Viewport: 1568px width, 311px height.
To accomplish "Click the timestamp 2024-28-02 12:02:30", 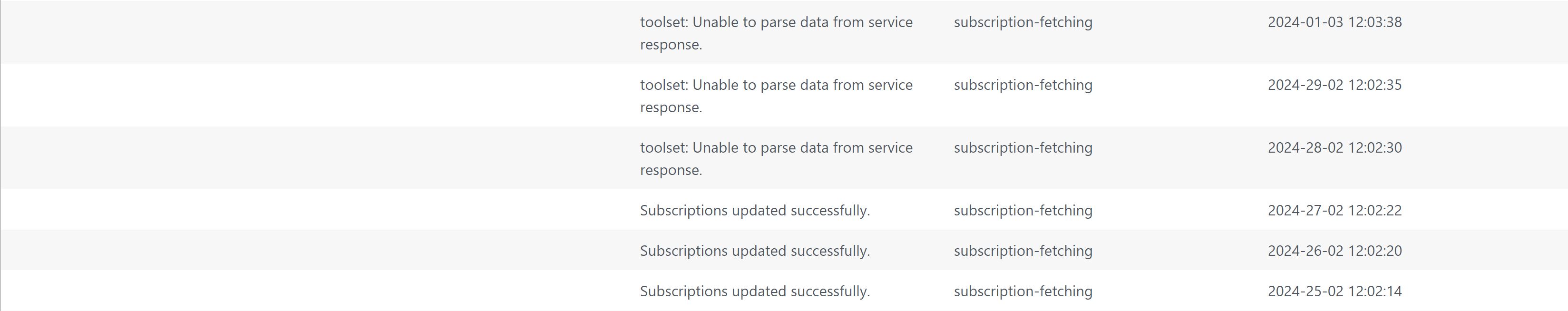I will point(1334,148).
